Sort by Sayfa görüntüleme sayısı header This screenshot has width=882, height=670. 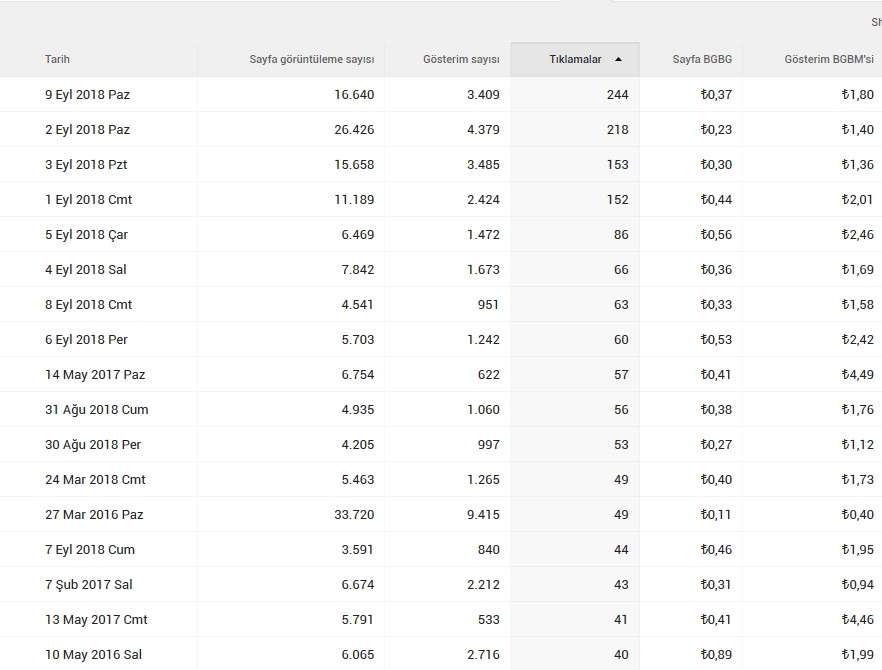point(312,59)
